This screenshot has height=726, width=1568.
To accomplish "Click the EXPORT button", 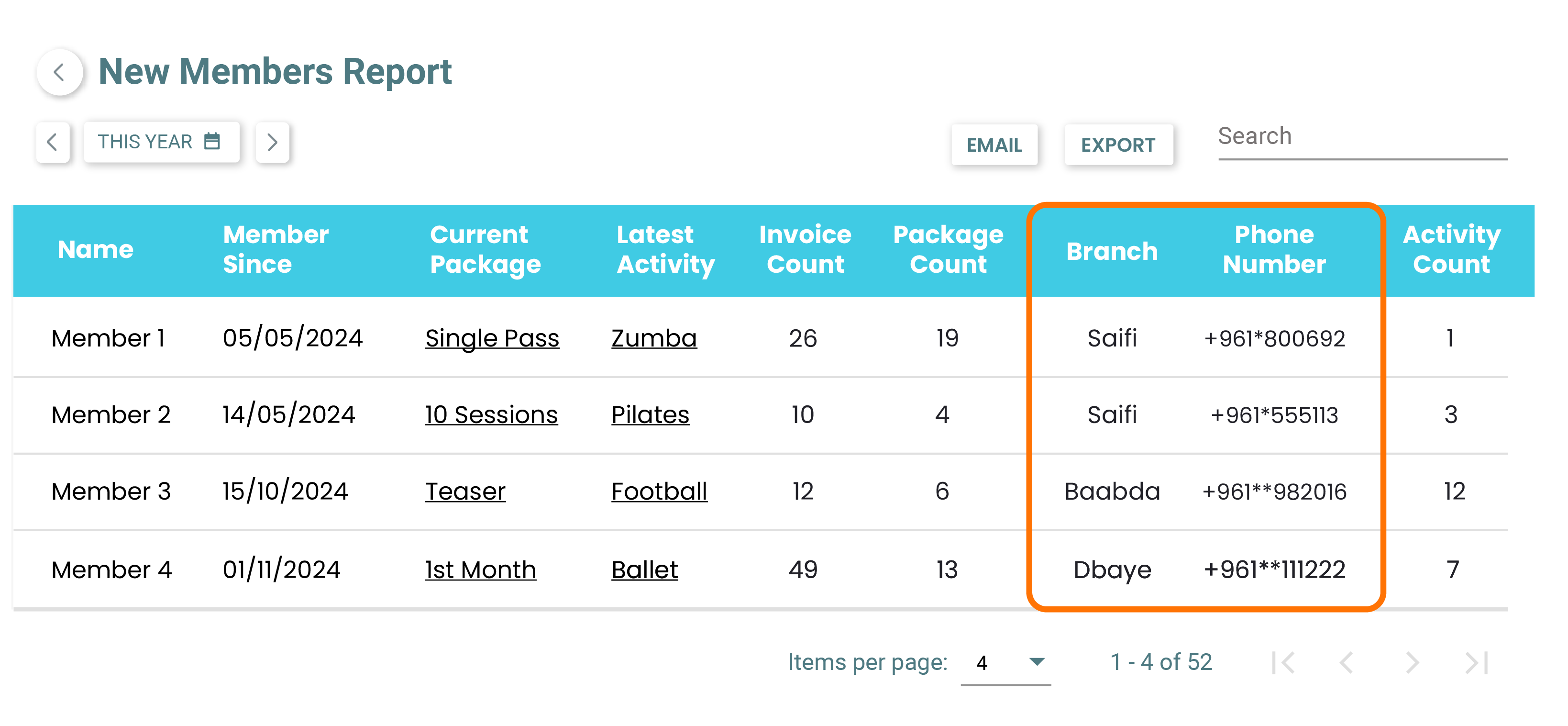I will tap(1117, 145).
